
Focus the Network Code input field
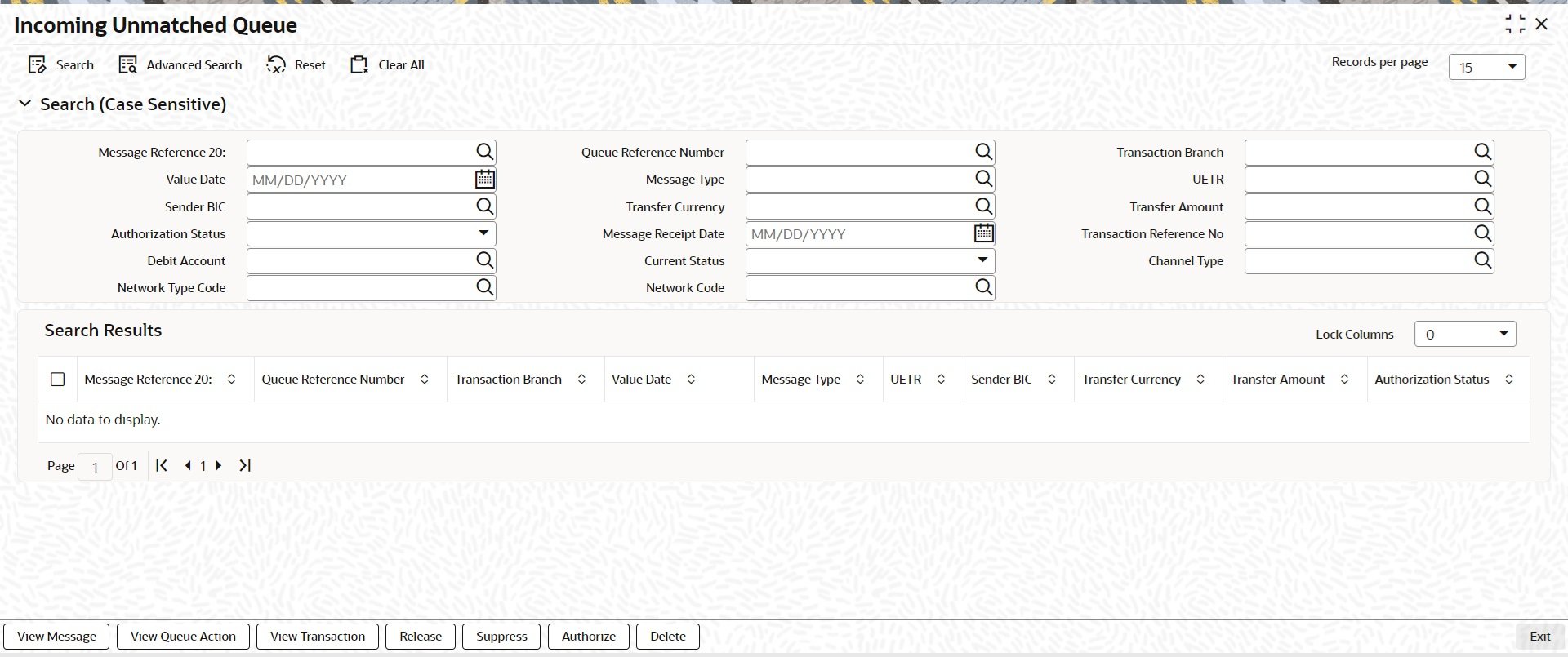[859, 287]
